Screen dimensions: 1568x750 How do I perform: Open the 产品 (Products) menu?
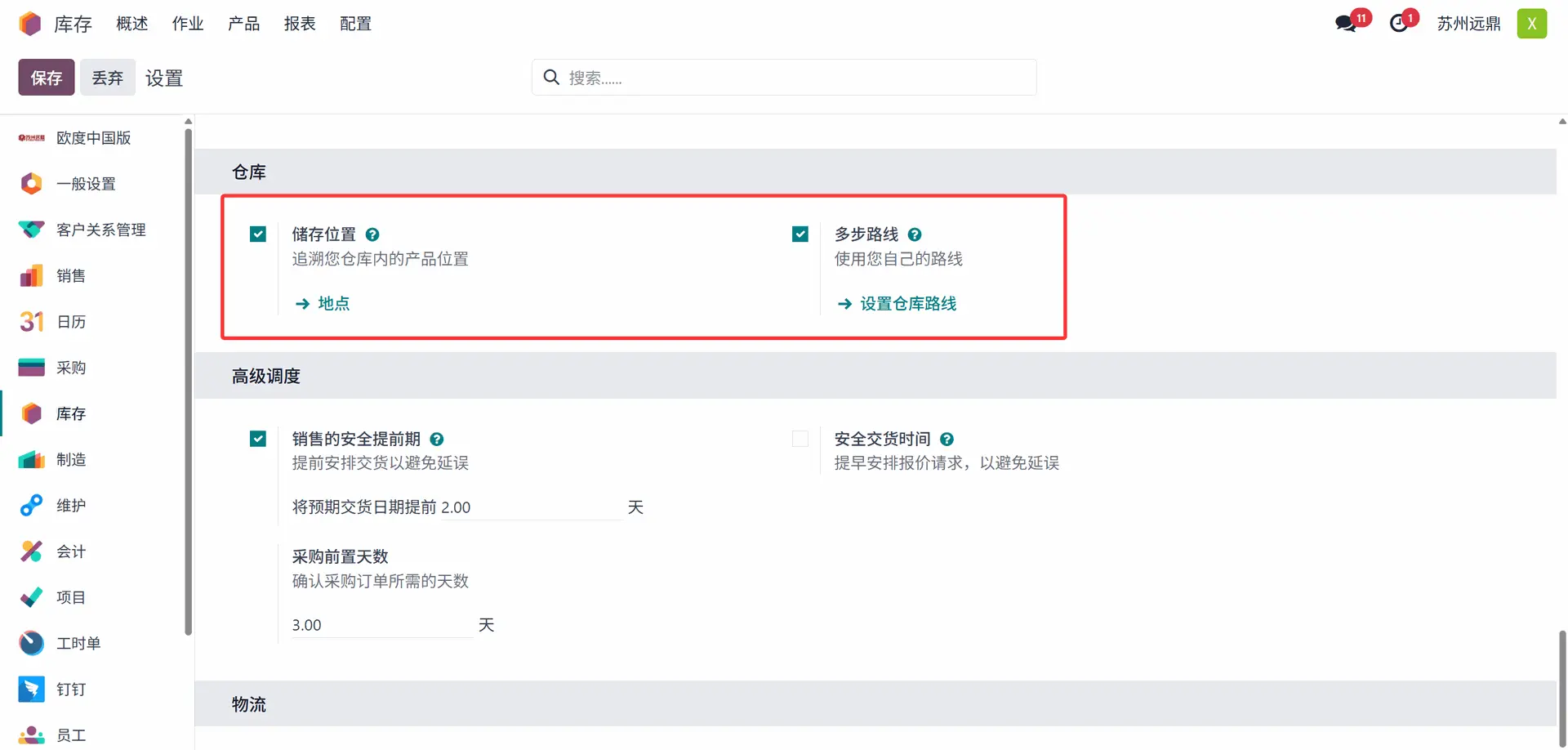[243, 24]
